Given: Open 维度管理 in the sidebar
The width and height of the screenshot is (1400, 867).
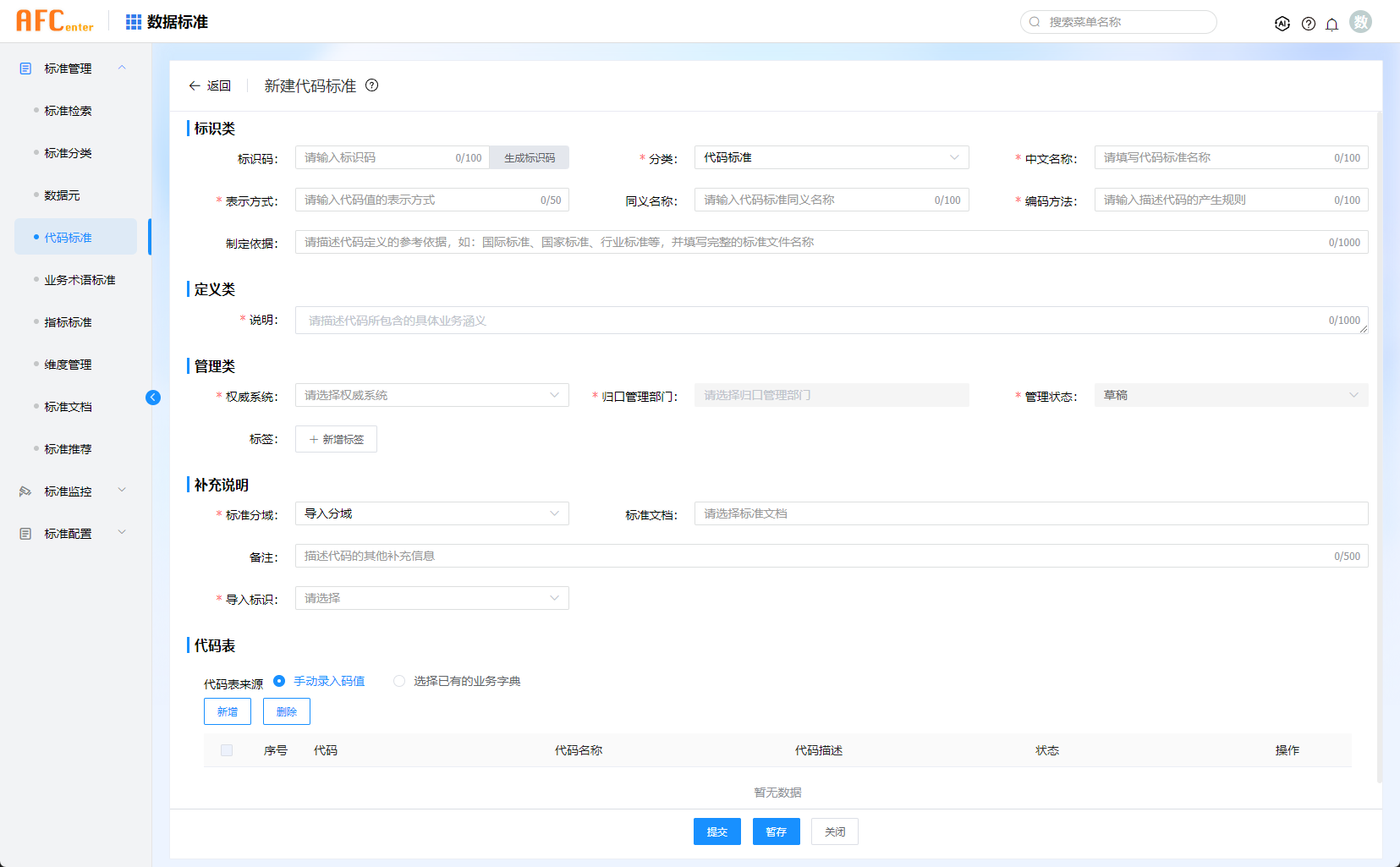Looking at the screenshot, I should [69, 365].
